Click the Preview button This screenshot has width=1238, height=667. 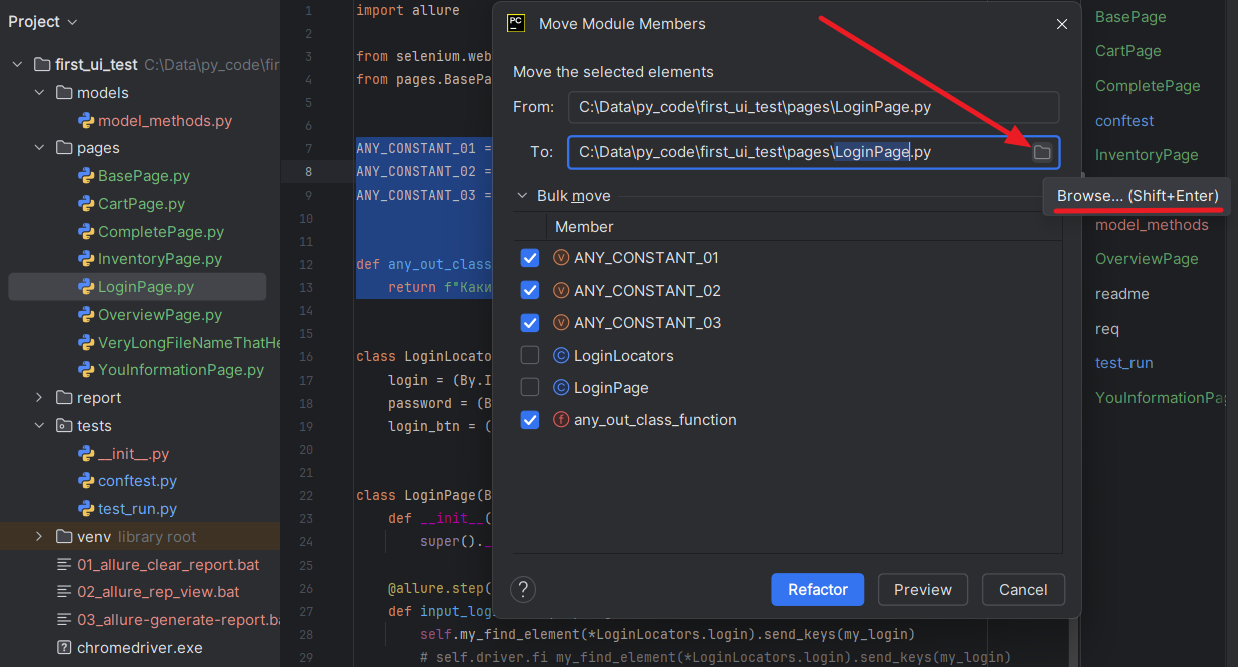922,589
